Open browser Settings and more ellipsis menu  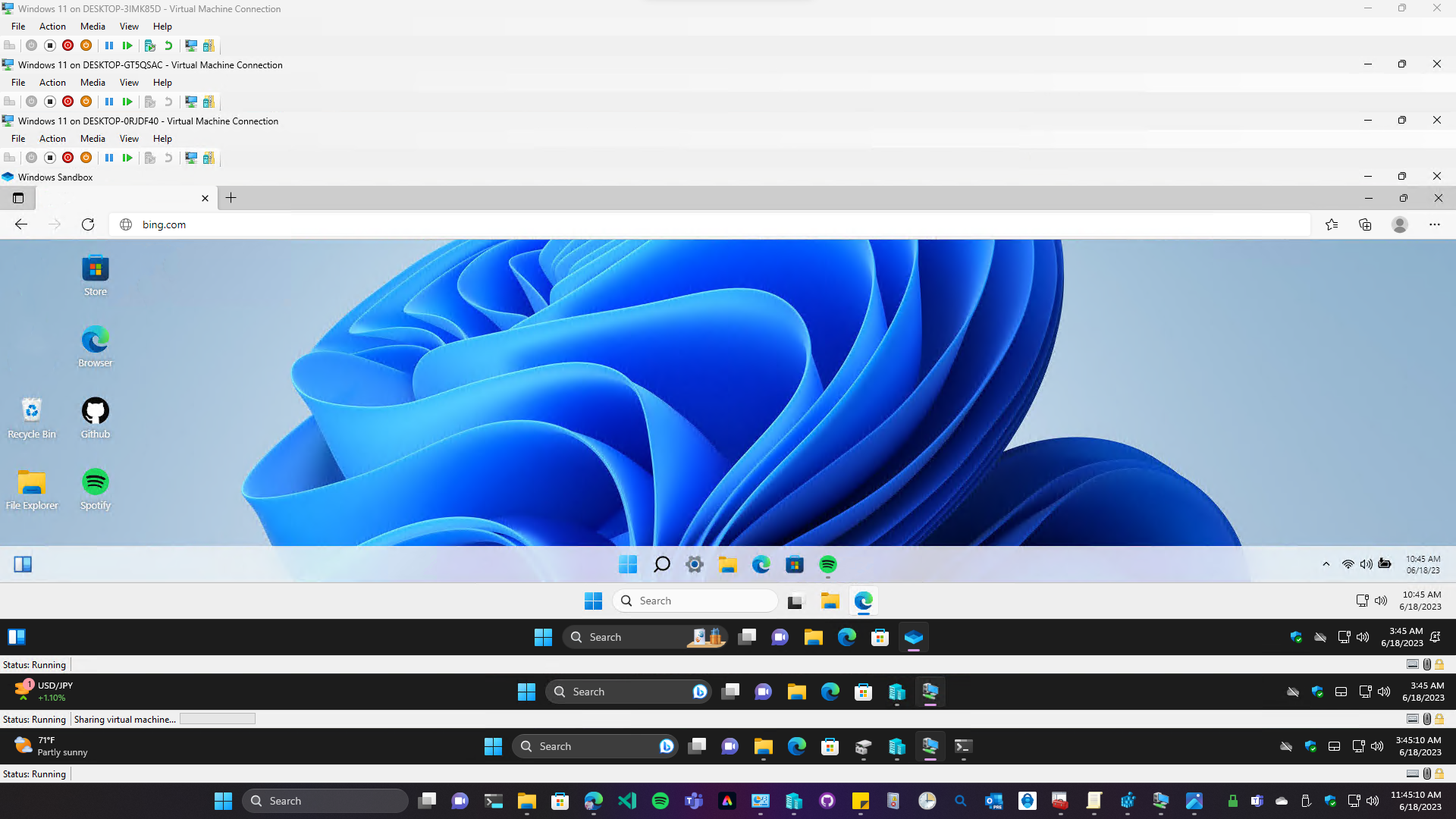[x=1434, y=224]
